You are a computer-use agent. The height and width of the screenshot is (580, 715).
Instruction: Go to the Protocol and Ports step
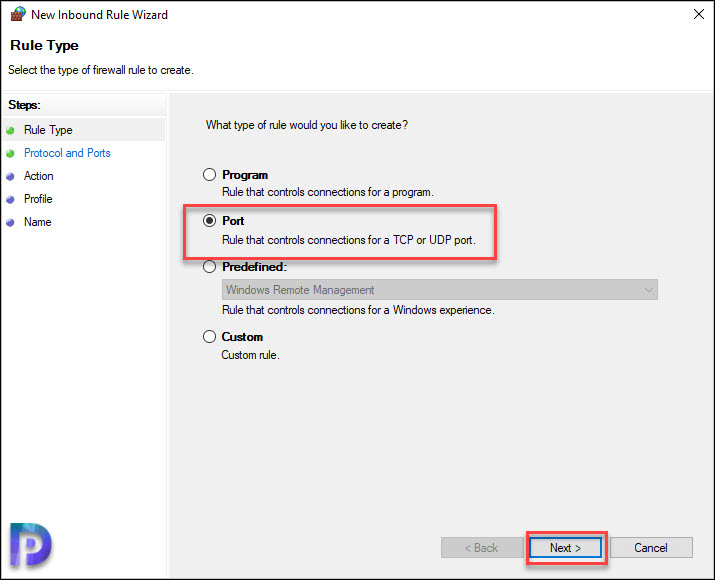click(67, 153)
